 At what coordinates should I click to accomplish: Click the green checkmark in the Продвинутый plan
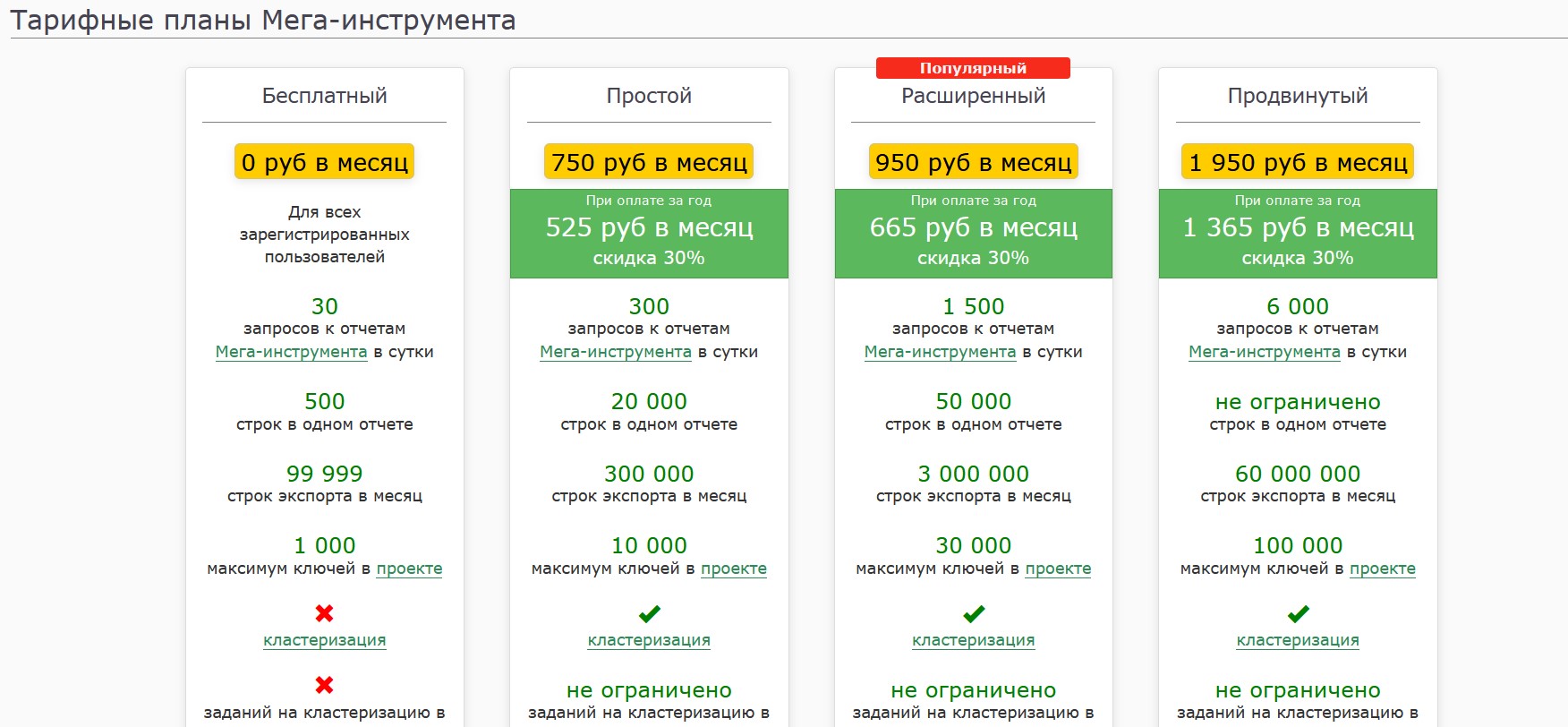point(1298,613)
